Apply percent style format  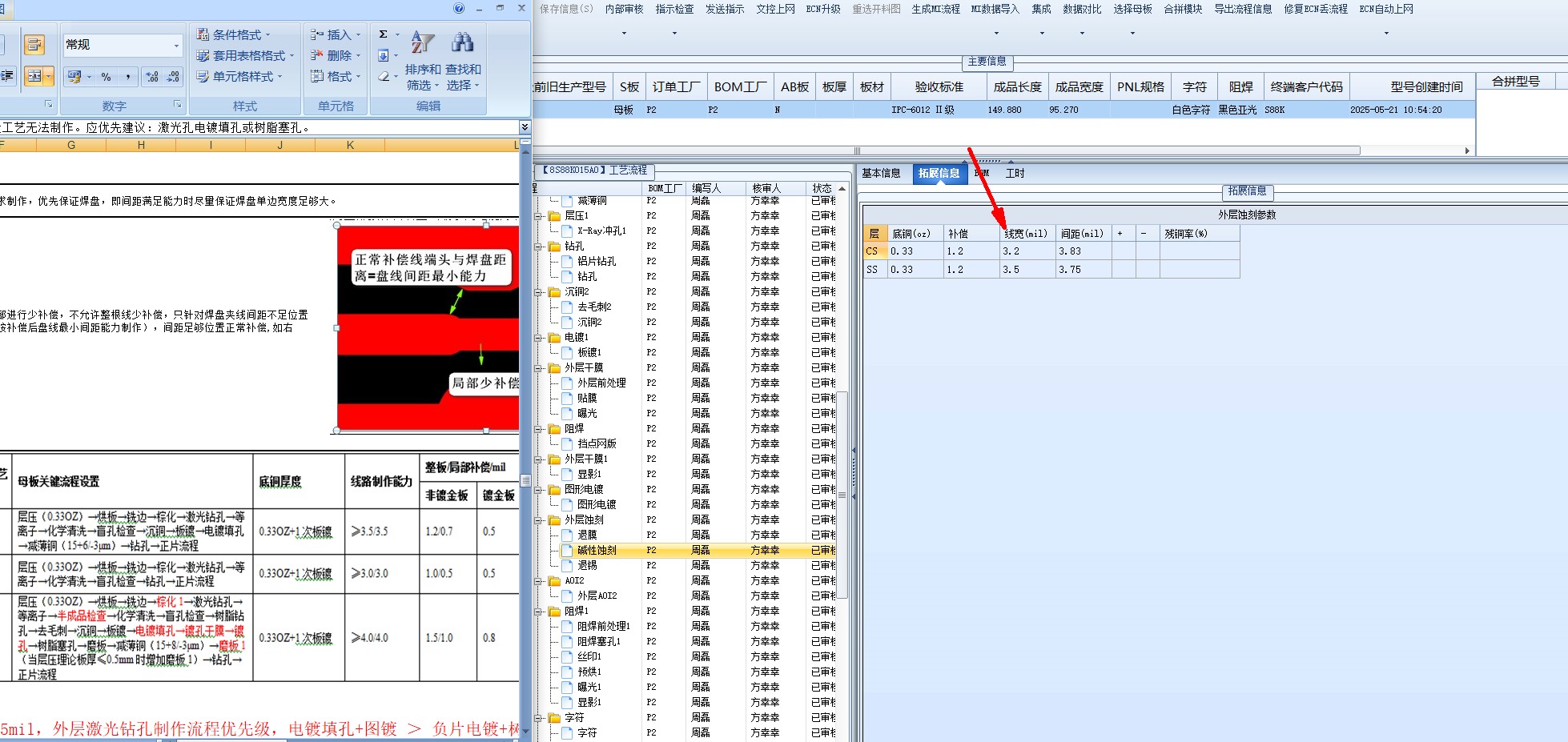tap(106, 77)
